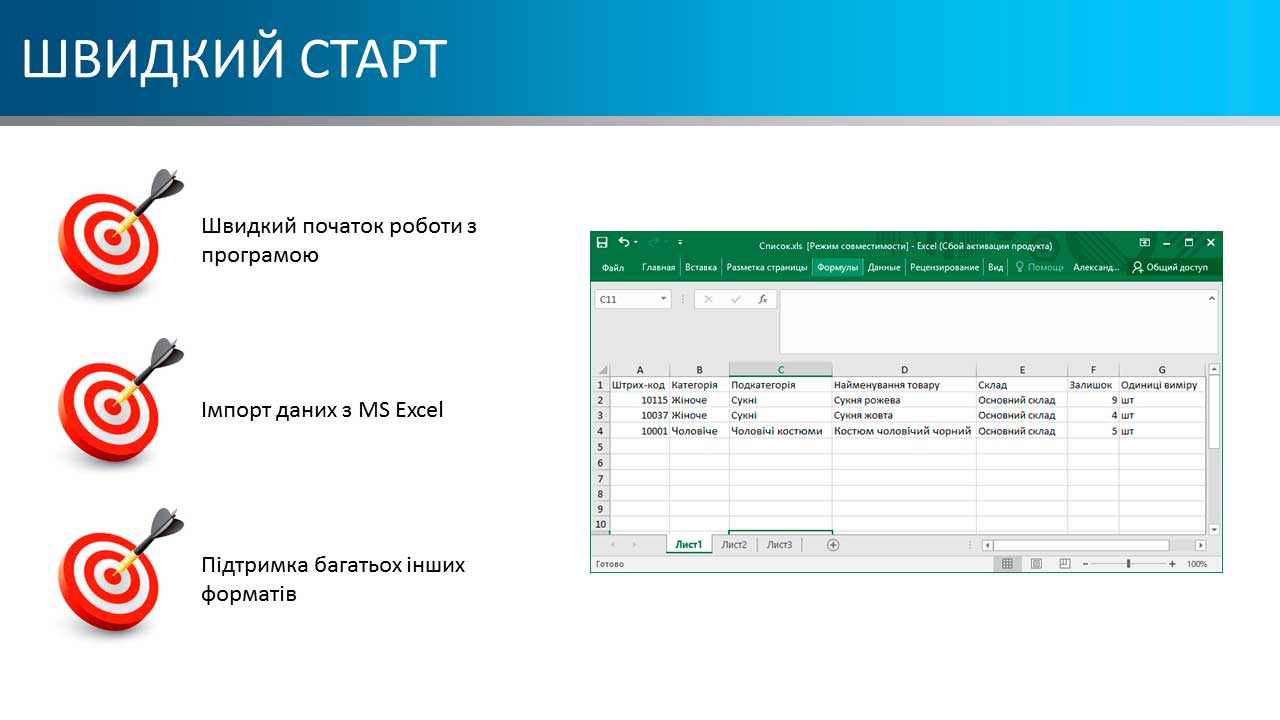Open Ribbon Display Options button
This screenshot has width=1280, height=720.
coord(1145,242)
